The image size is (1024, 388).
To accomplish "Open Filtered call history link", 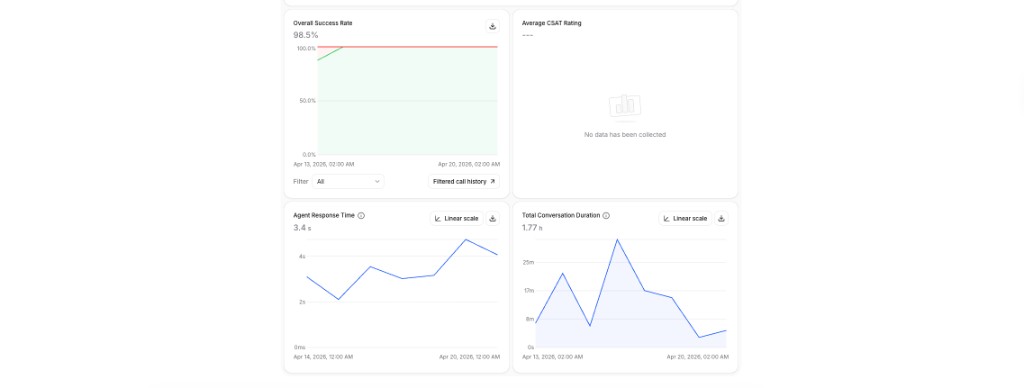I will pos(464,182).
